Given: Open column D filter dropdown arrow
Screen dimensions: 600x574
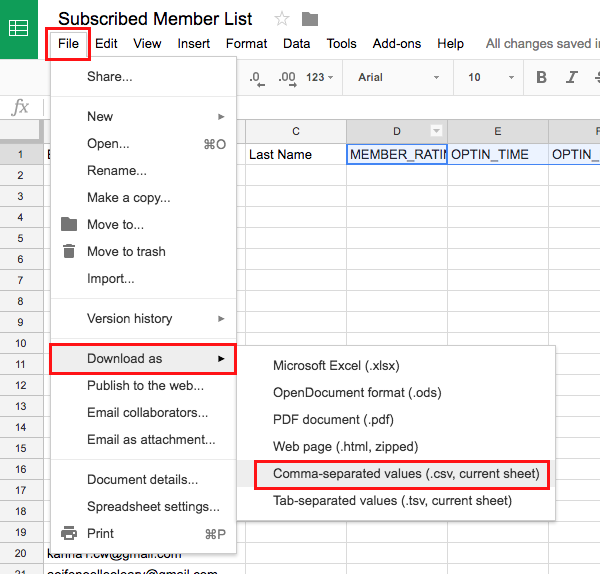Looking at the screenshot, I should 436,131.
